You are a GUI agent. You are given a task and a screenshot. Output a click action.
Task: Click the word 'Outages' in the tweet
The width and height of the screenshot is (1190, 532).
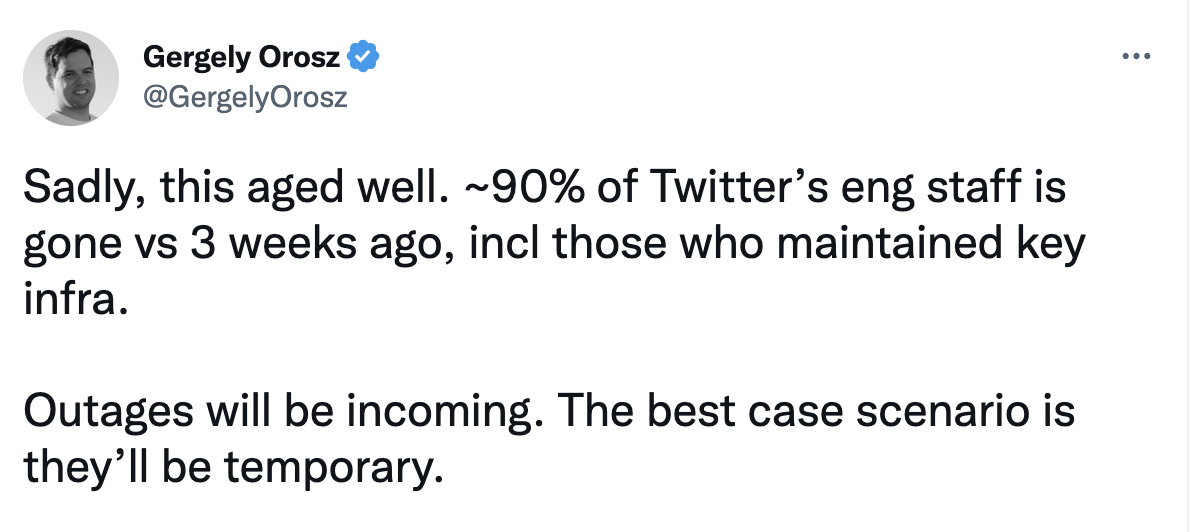[108, 412]
